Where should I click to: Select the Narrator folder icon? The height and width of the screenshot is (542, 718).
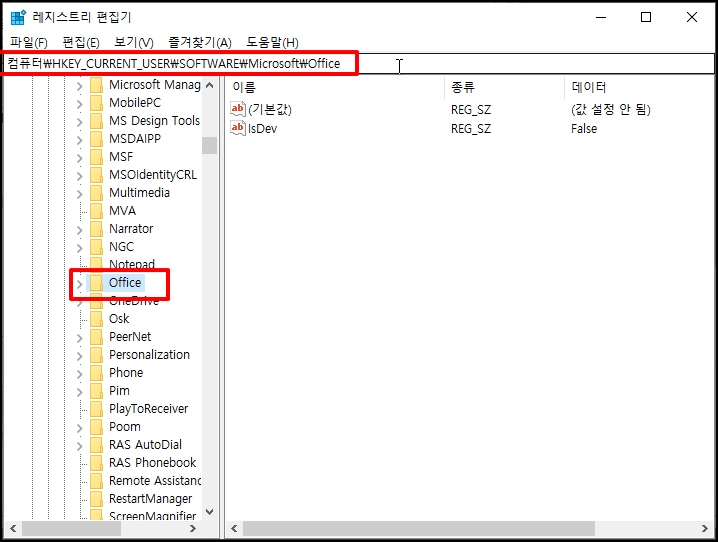96,229
